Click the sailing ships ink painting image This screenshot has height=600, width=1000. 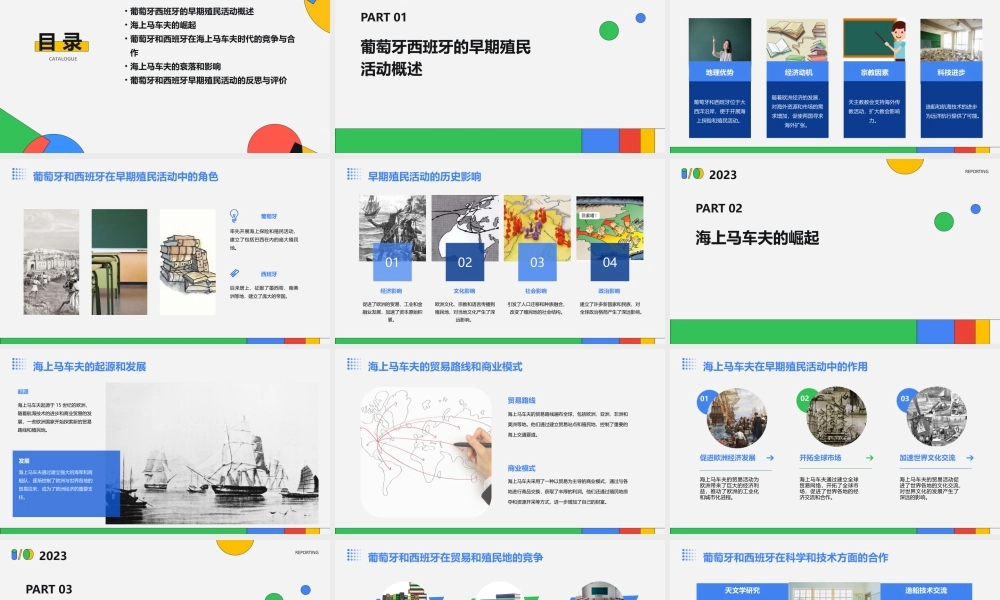click(x=212, y=453)
